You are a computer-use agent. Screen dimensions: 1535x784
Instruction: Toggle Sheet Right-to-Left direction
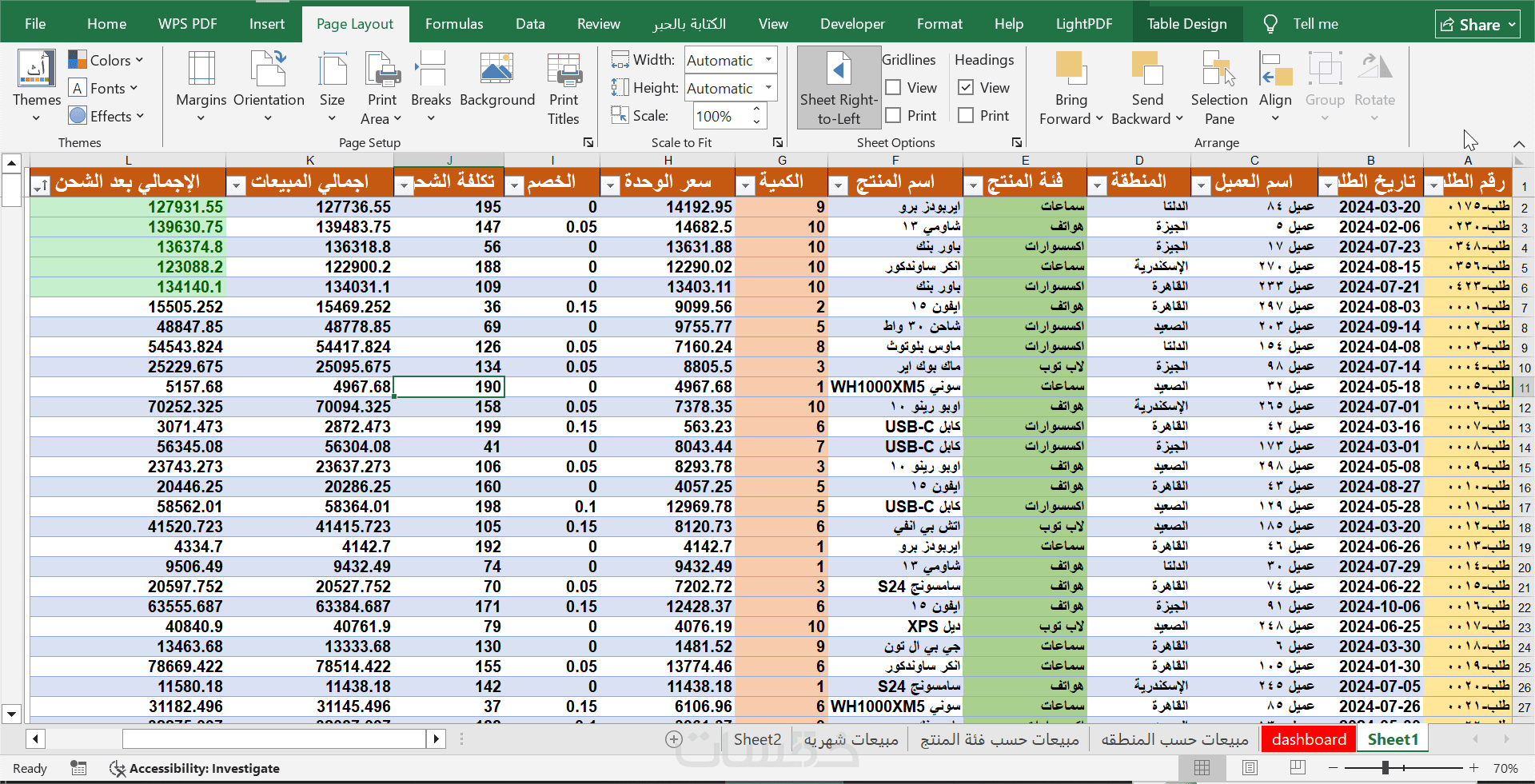coord(839,87)
